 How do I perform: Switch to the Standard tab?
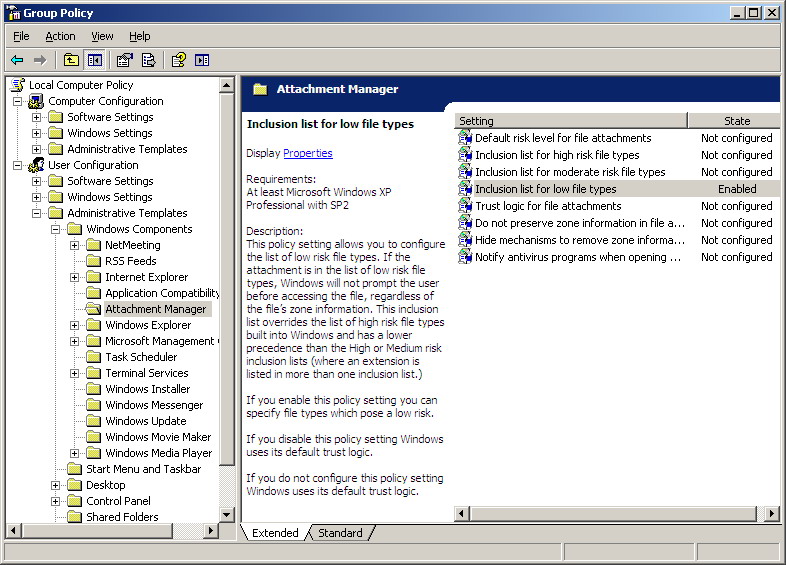340,533
